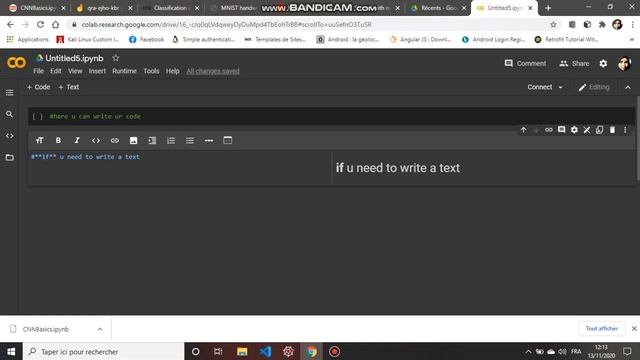The height and width of the screenshot is (360, 640).
Task: Toggle heading format in text cell toolbar
Action: pyautogui.click(x=40, y=140)
